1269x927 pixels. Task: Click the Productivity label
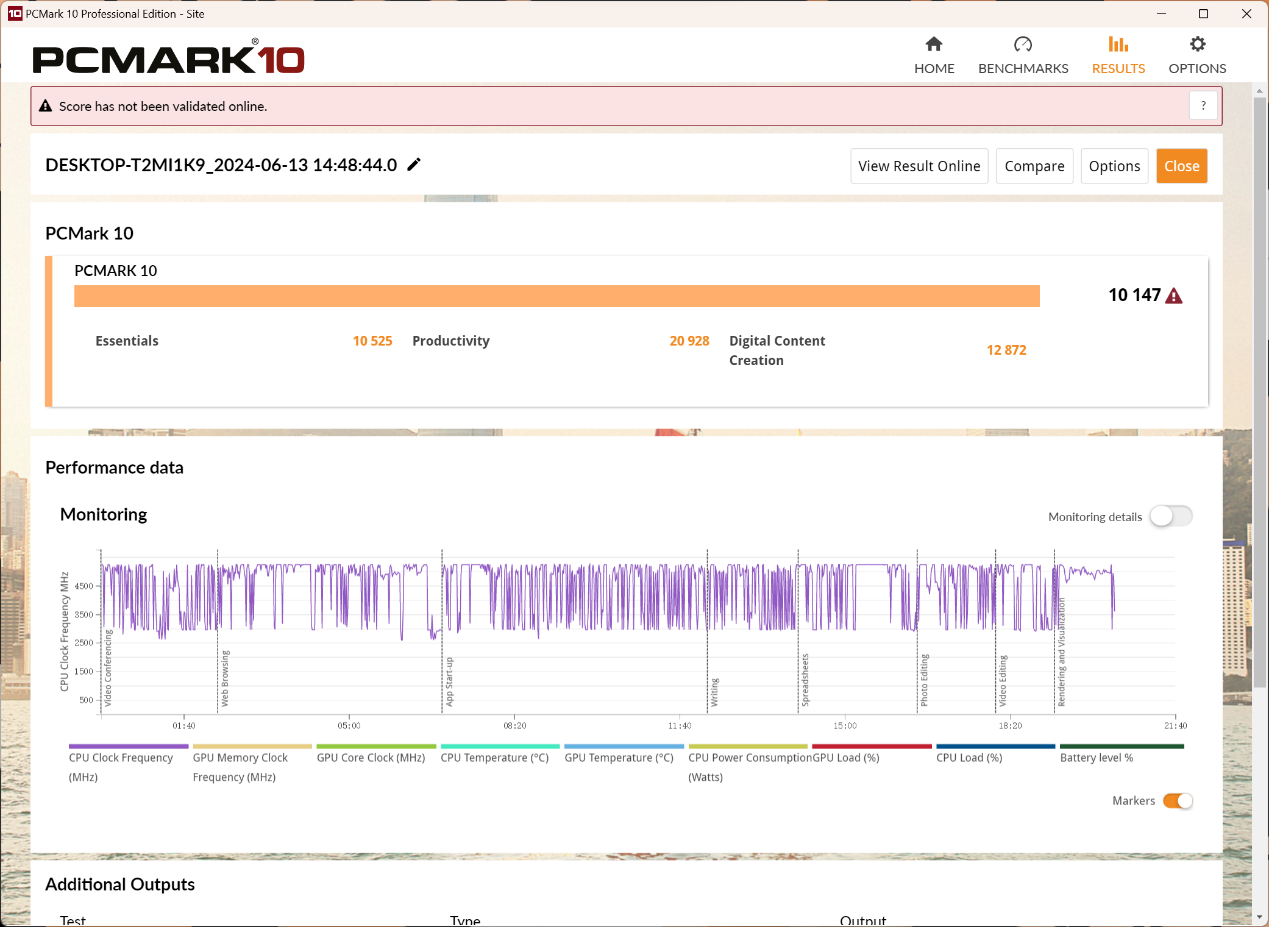[451, 341]
